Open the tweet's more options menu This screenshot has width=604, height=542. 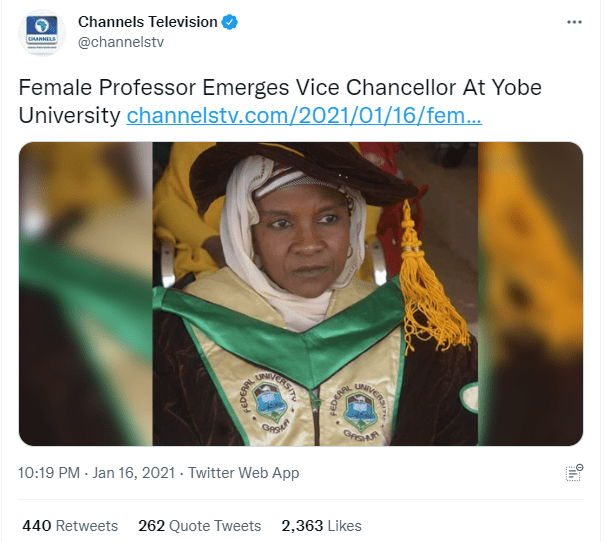coord(573,21)
